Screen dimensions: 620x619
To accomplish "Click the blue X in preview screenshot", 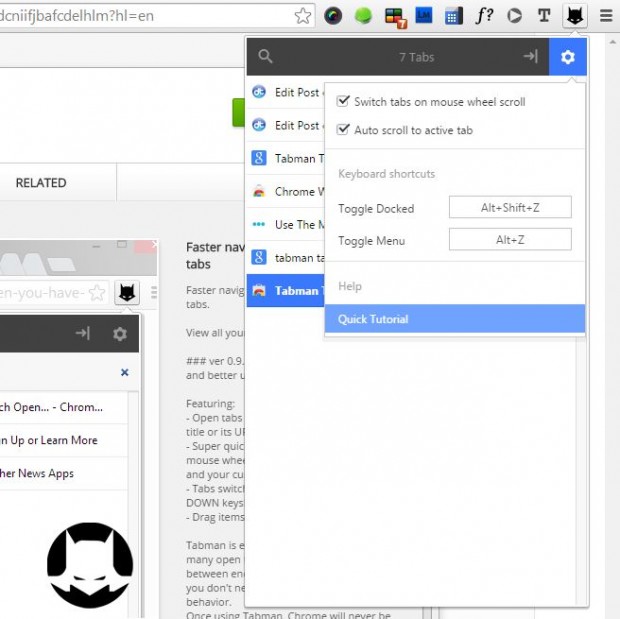I will [x=125, y=372].
